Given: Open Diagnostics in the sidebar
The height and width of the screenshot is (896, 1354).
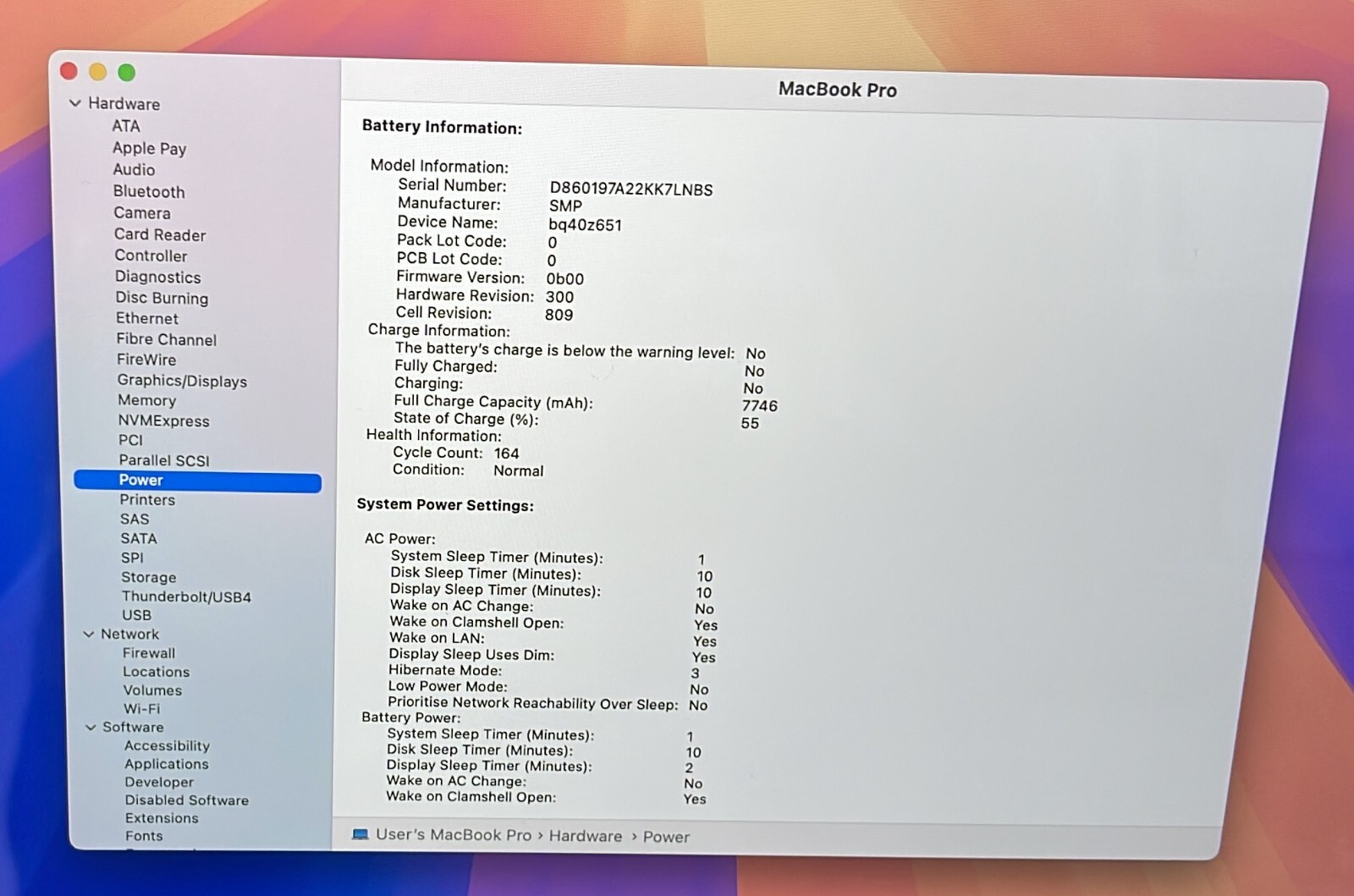Looking at the screenshot, I should [158, 277].
